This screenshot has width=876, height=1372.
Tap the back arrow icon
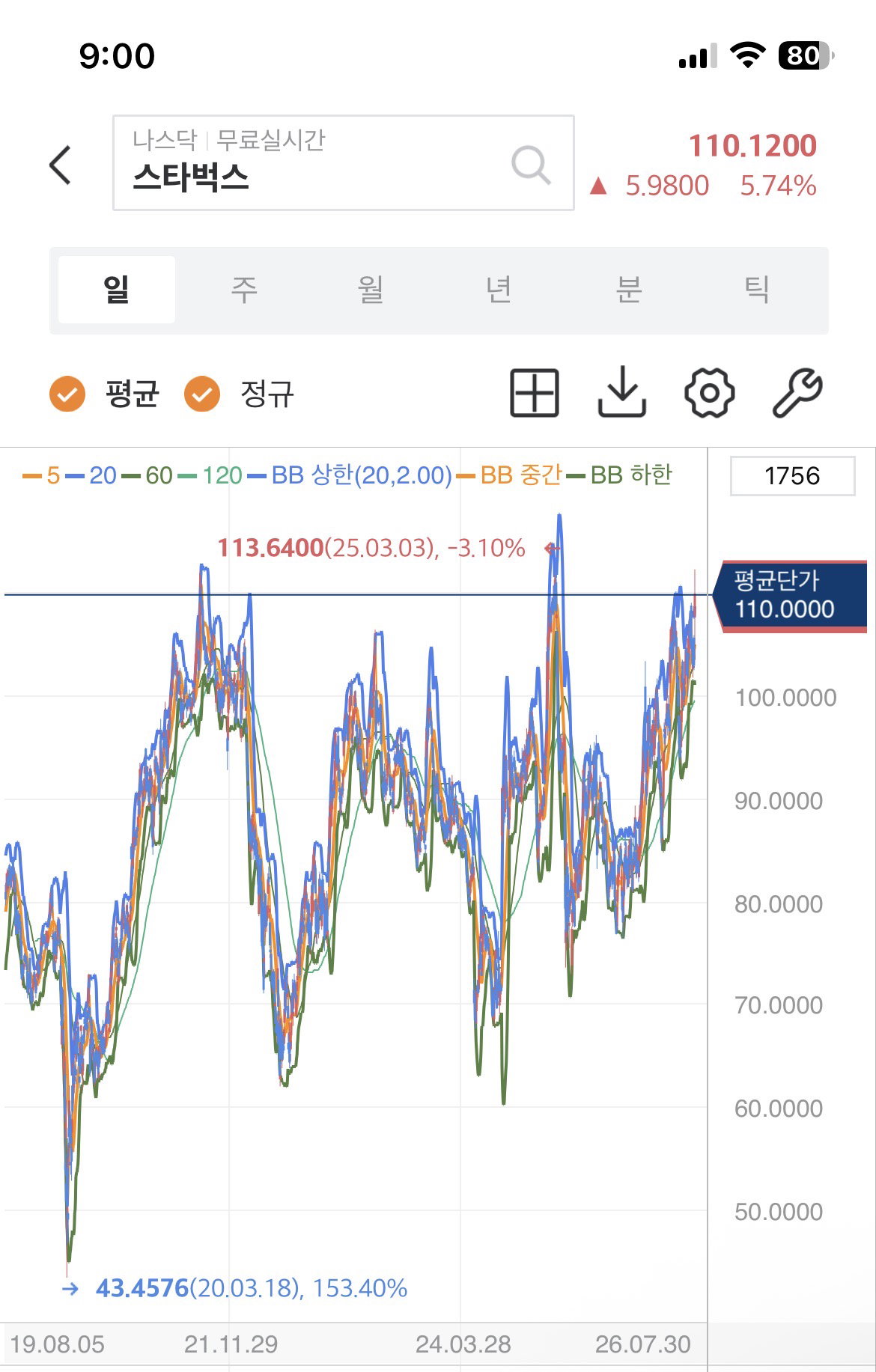pyautogui.click(x=61, y=165)
